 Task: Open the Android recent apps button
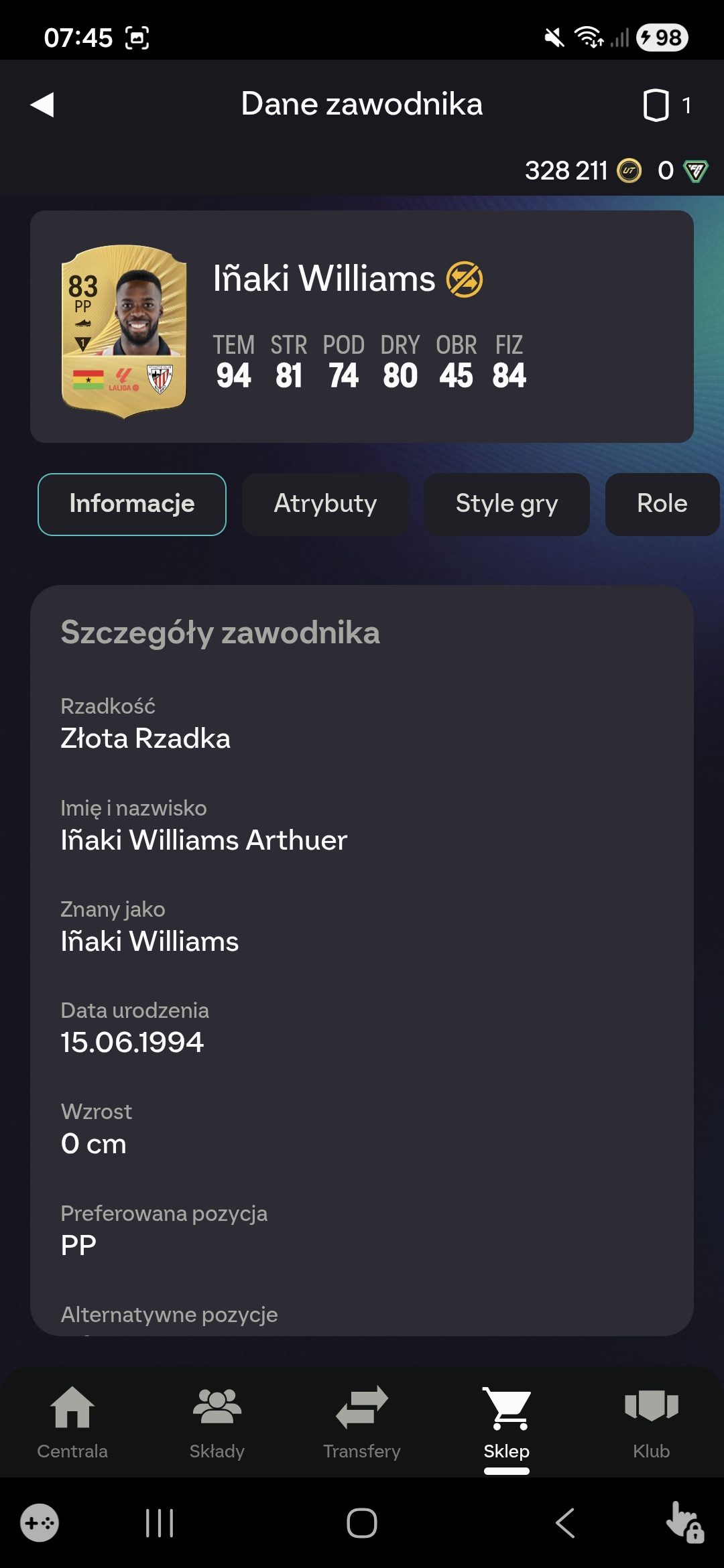pyautogui.click(x=160, y=1523)
